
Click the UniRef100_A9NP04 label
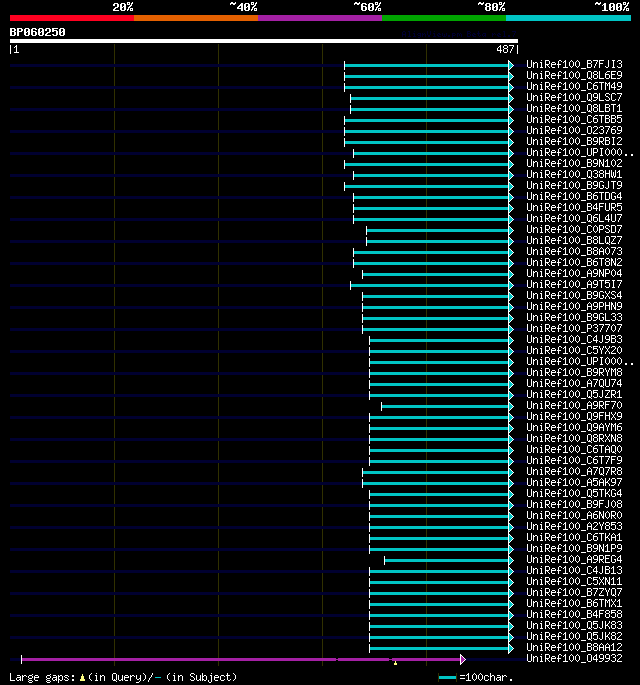coord(574,273)
